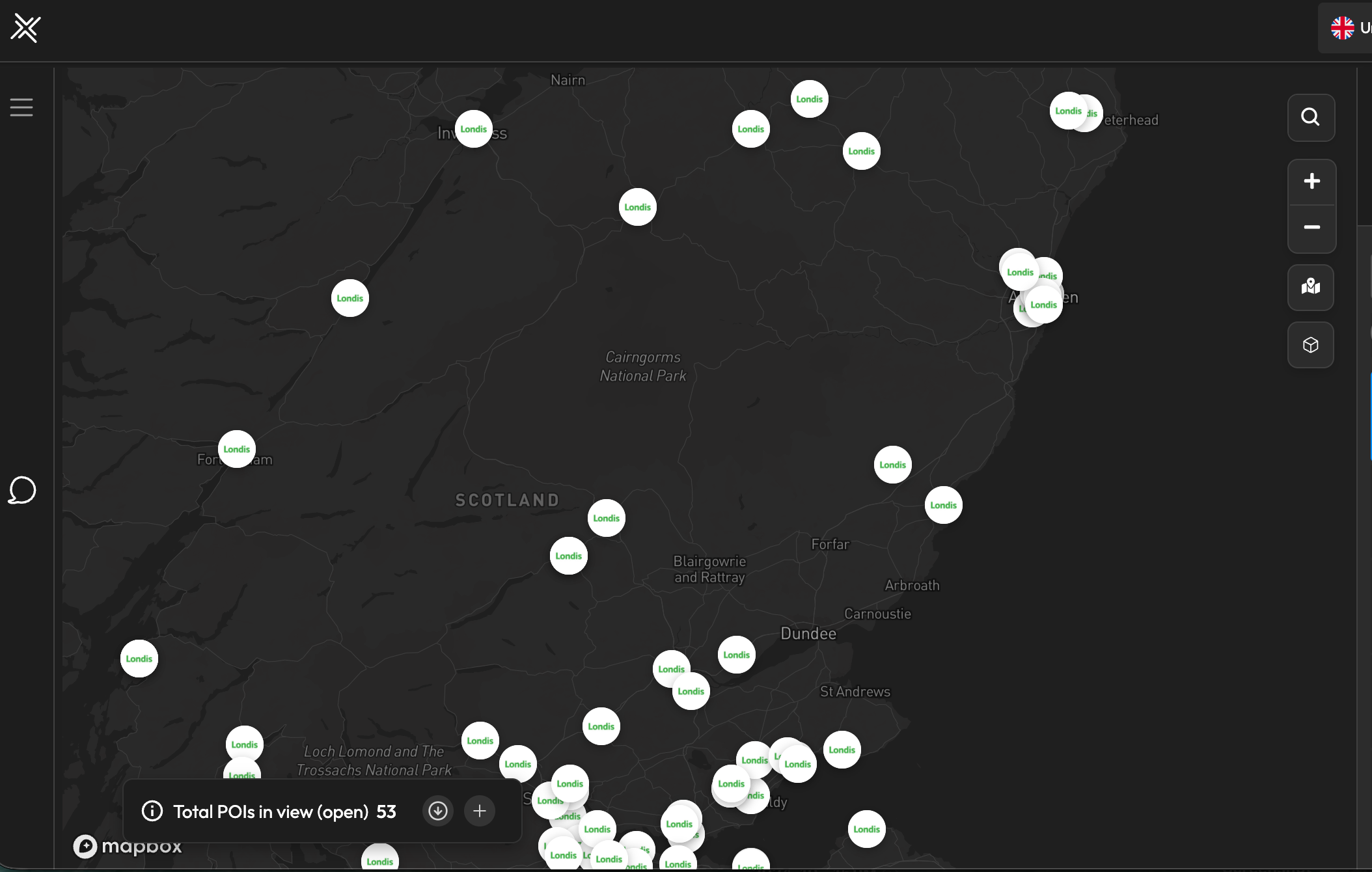Zoom in with the plus button

(1311, 182)
